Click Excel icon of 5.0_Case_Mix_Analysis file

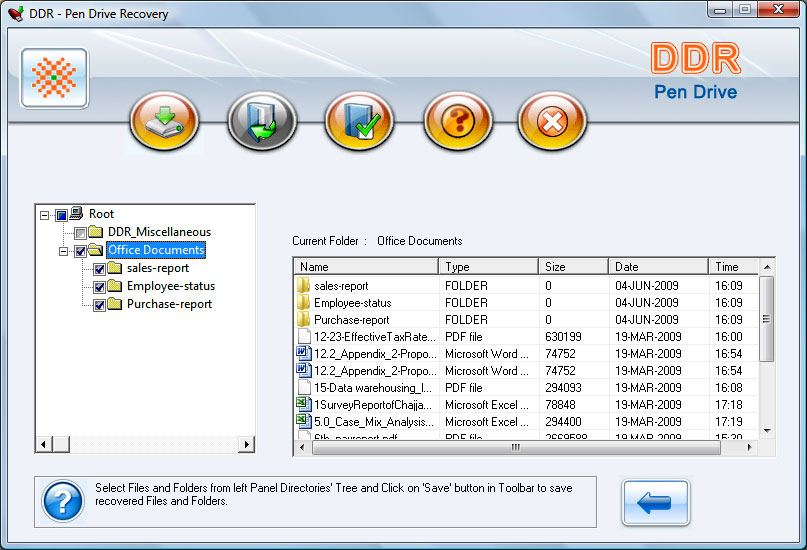[304, 421]
